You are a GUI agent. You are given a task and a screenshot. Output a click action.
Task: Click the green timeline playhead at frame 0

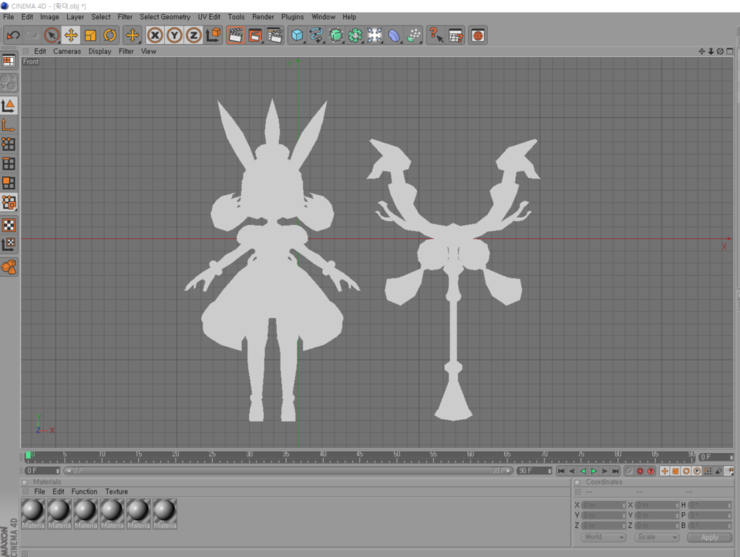28,455
